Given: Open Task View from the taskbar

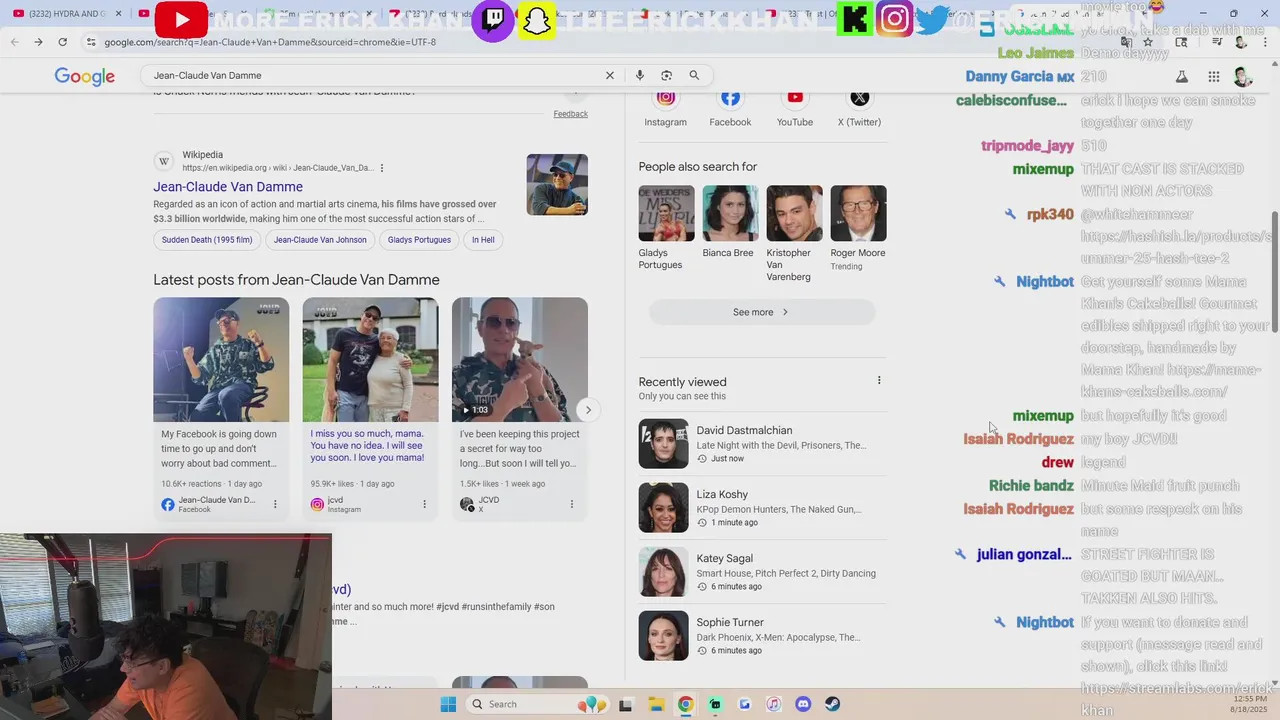Looking at the screenshot, I should [x=625, y=704].
